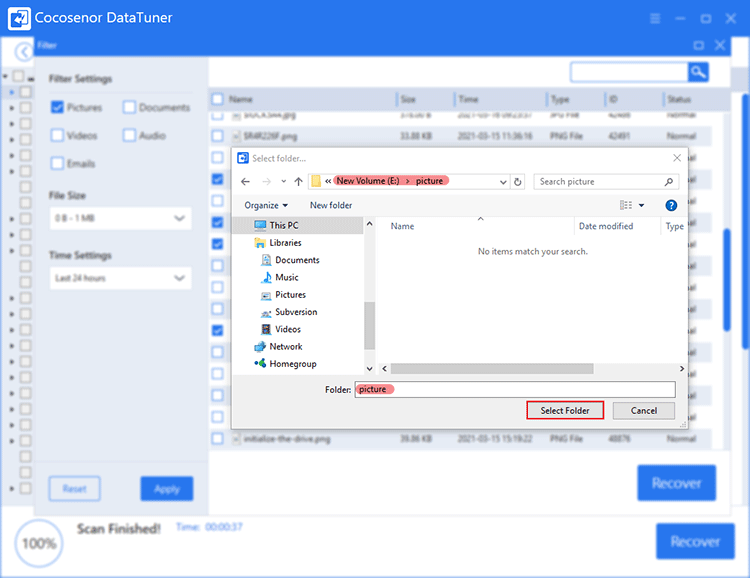Click the Apply filter button
The height and width of the screenshot is (578, 750).
point(167,489)
